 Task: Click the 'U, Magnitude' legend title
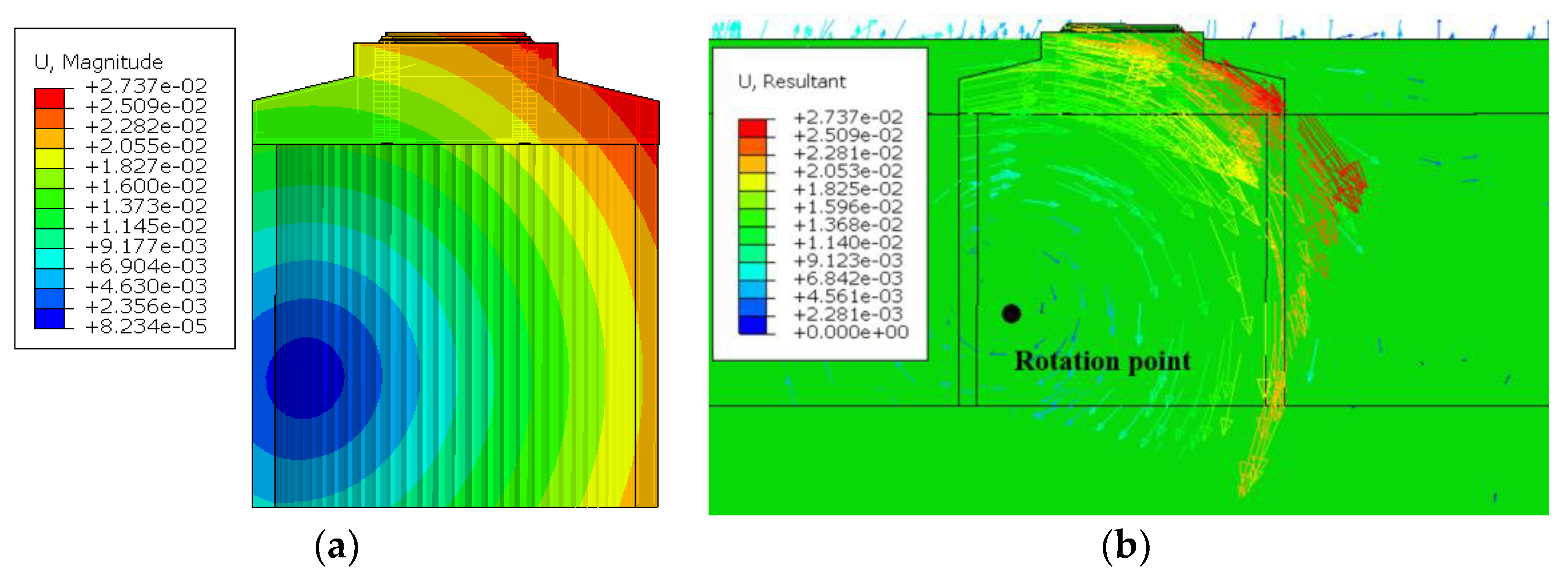click(x=99, y=62)
